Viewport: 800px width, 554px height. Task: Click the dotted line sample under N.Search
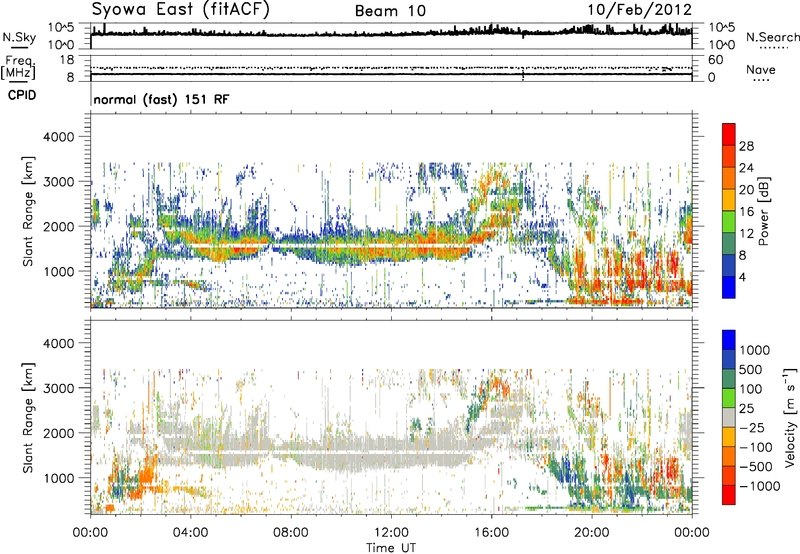pos(773,47)
